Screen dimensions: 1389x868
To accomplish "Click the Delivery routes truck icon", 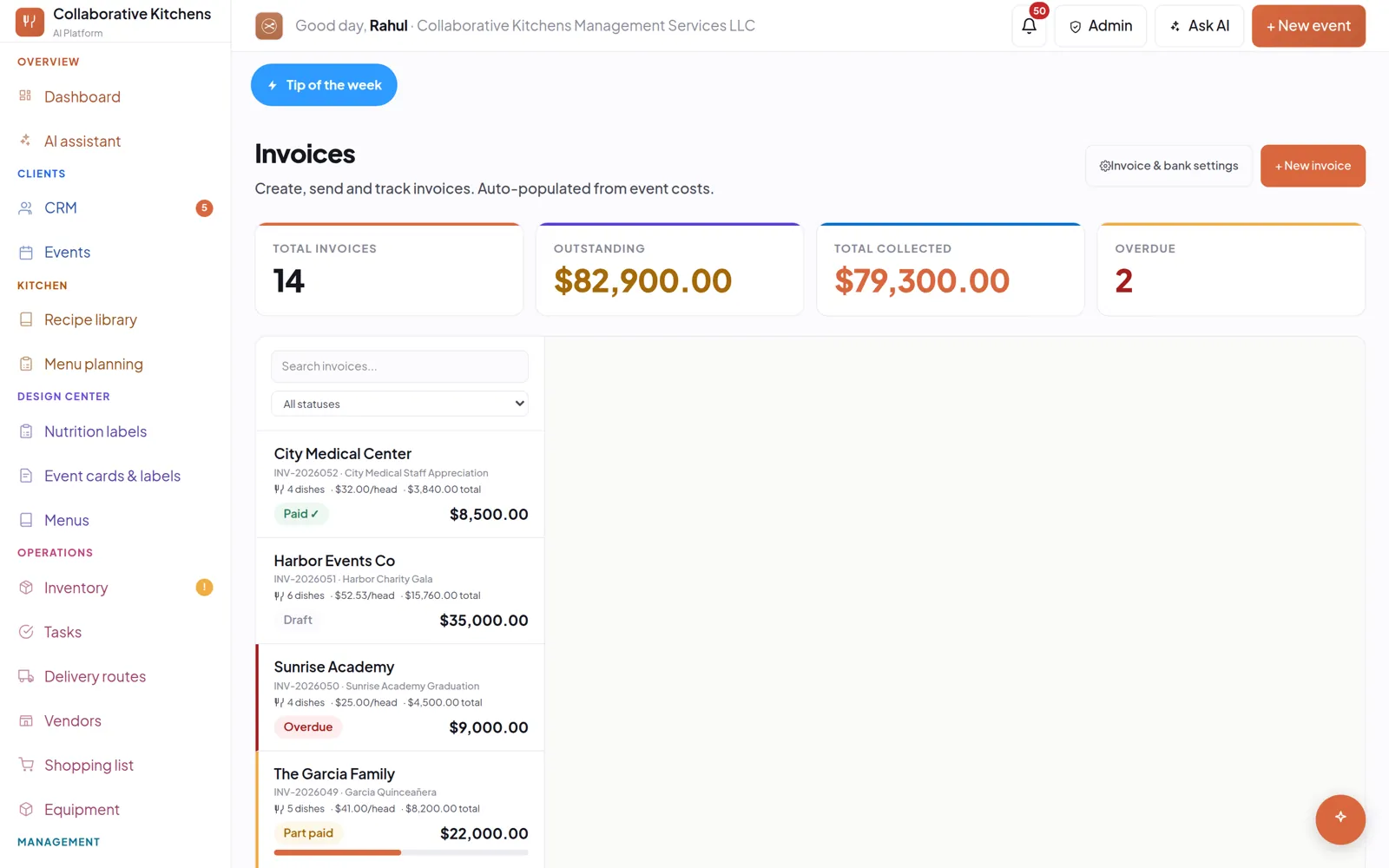I will click(x=25, y=676).
